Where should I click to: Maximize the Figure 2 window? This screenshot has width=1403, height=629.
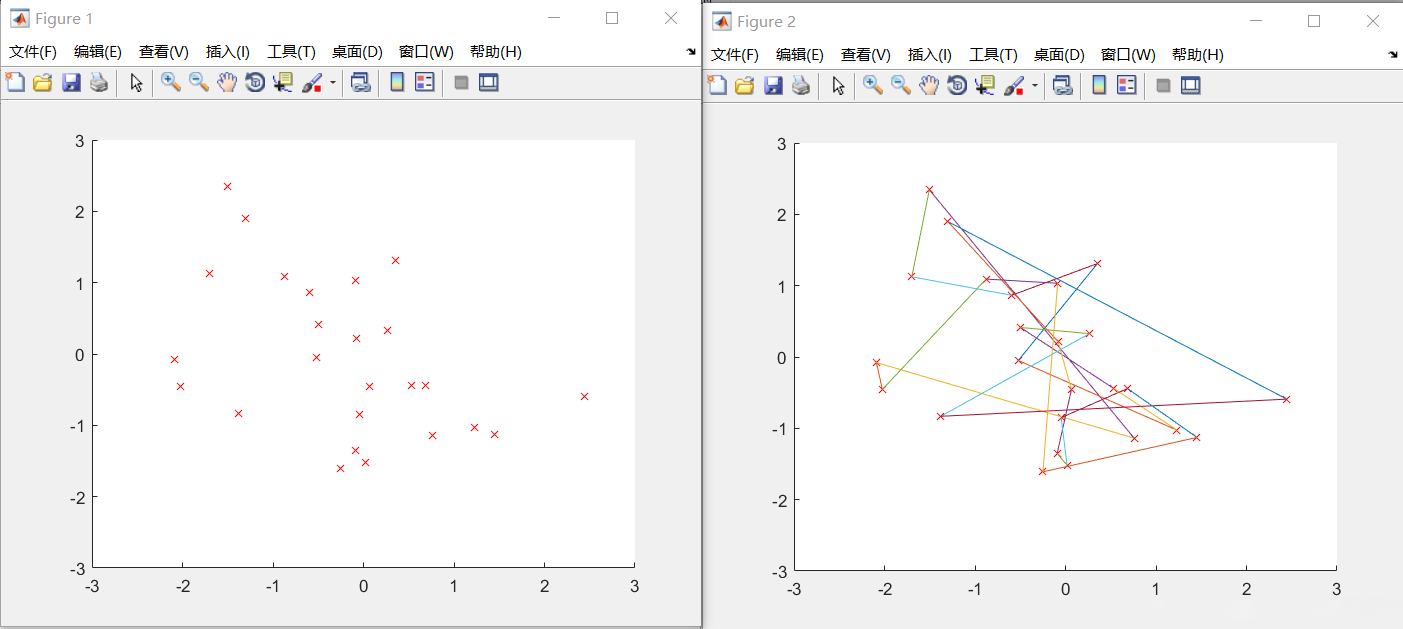[1314, 21]
